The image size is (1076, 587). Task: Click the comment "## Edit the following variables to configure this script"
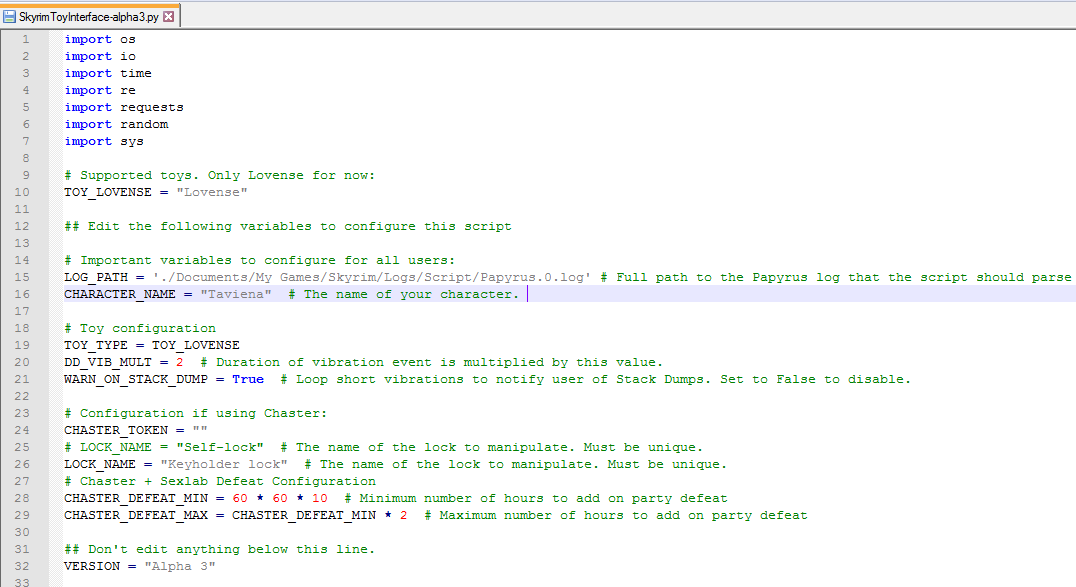pyautogui.click(x=288, y=226)
